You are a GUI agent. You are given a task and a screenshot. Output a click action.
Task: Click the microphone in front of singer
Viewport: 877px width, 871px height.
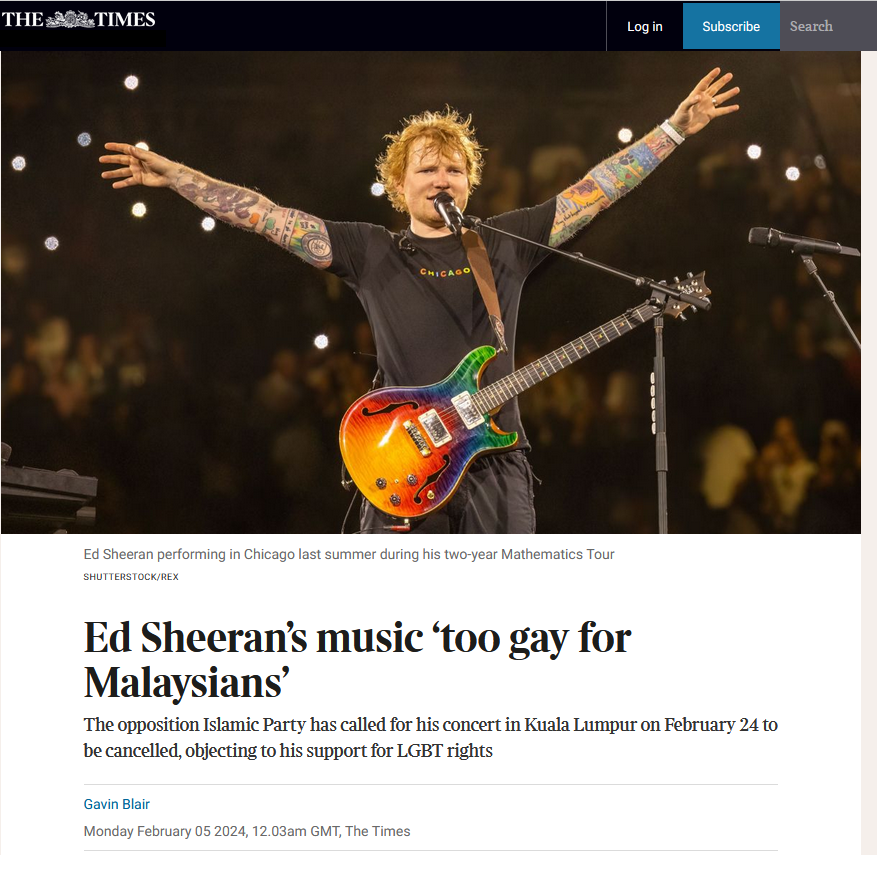point(448,210)
